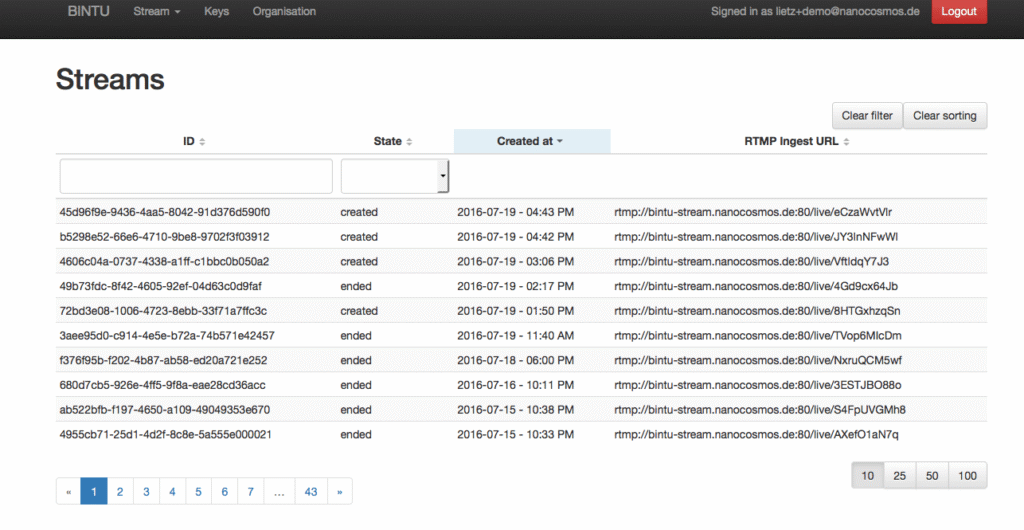Open the Keys menu item
Viewport: 1024px width, 530px height.
216,12
